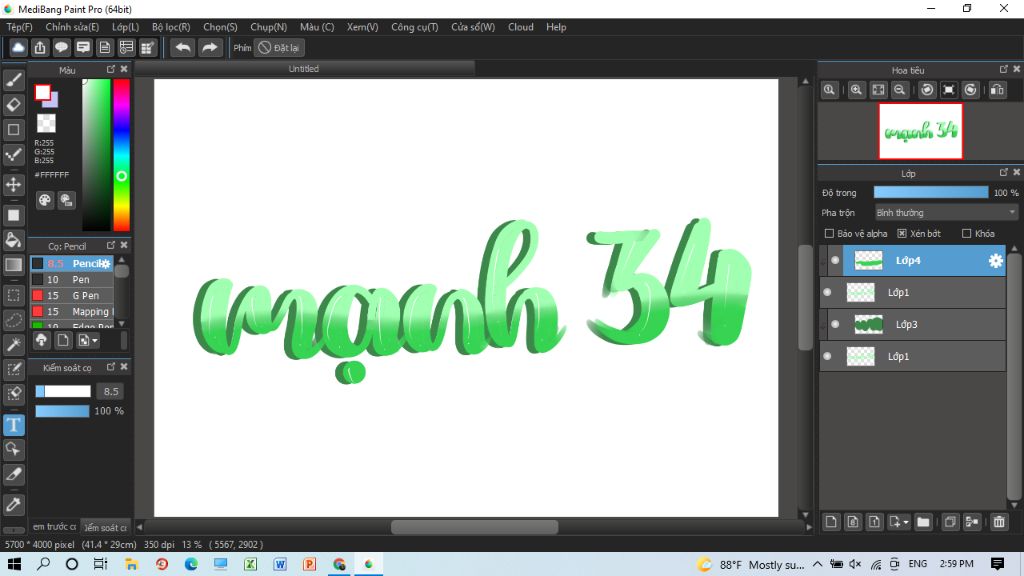Select the Brush tool

[x=14, y=80]
